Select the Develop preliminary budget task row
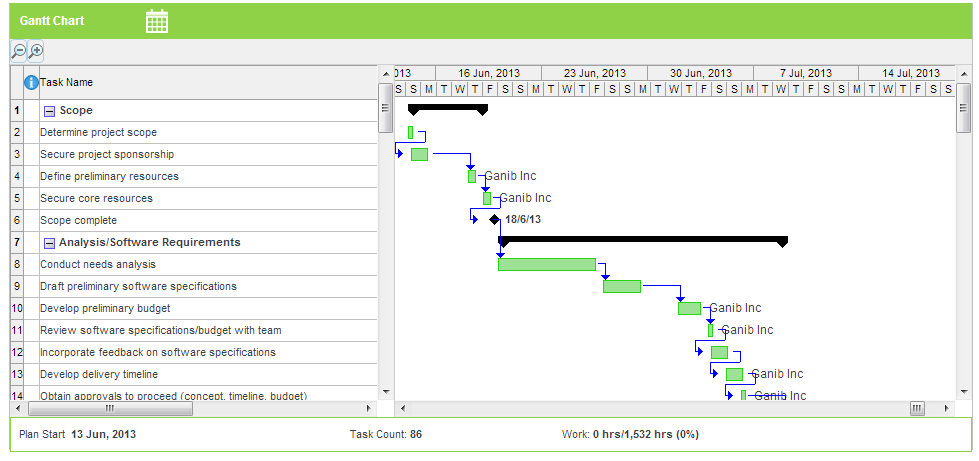The image size is (979, 461). point(105,308)
